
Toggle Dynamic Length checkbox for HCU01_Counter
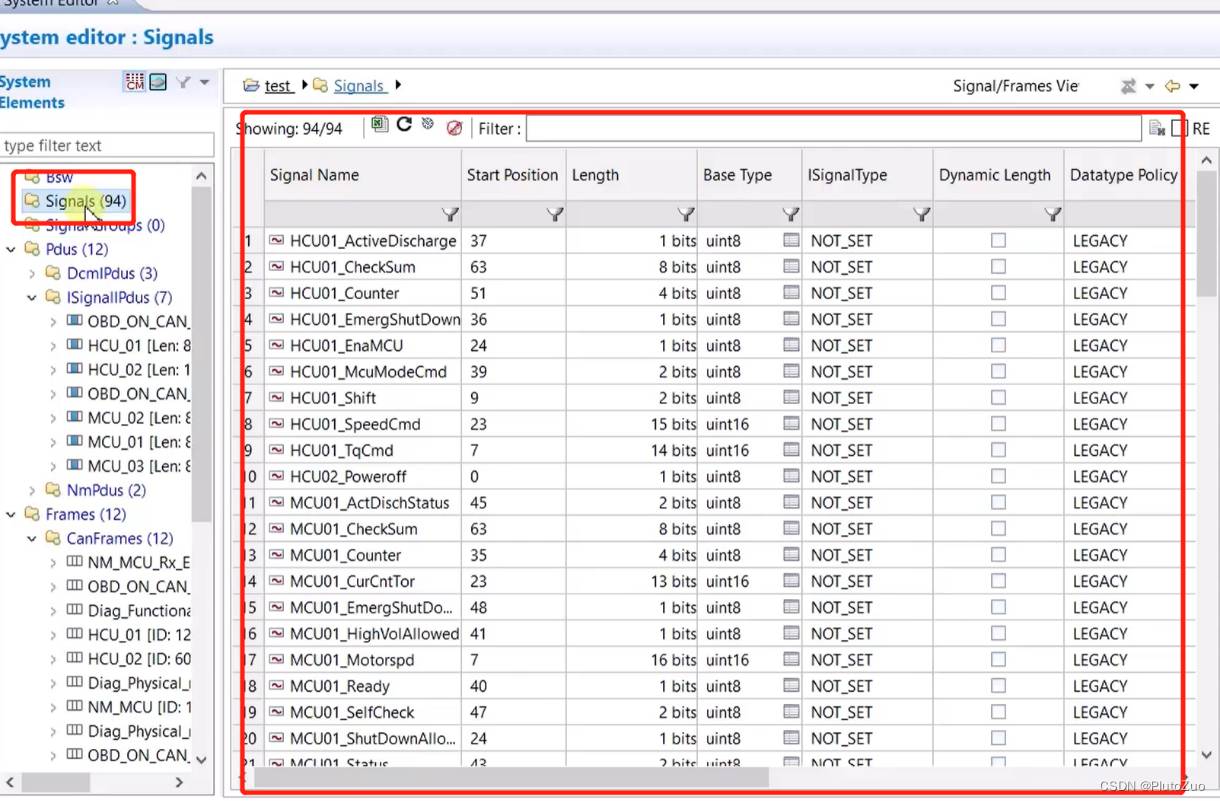pos(998,293)
